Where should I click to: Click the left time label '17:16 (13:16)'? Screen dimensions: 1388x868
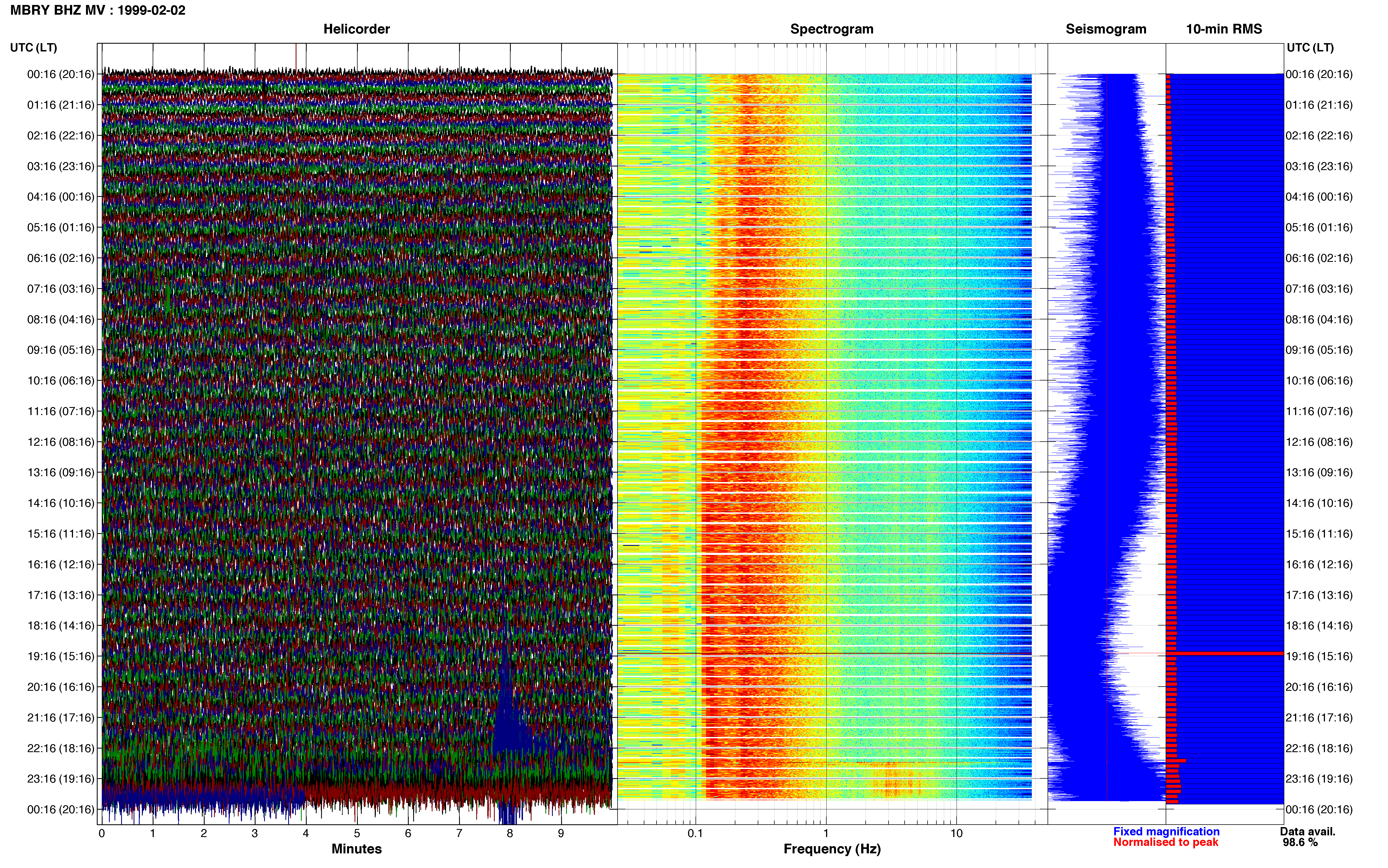click(x=60, y=595)
